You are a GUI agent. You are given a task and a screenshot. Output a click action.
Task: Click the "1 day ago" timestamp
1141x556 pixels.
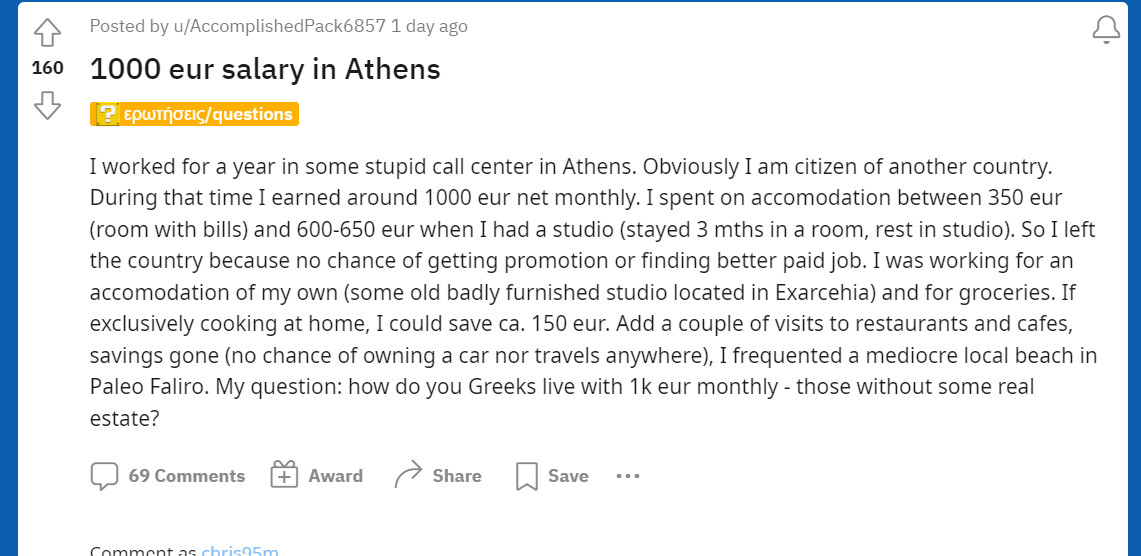(429, 26)
